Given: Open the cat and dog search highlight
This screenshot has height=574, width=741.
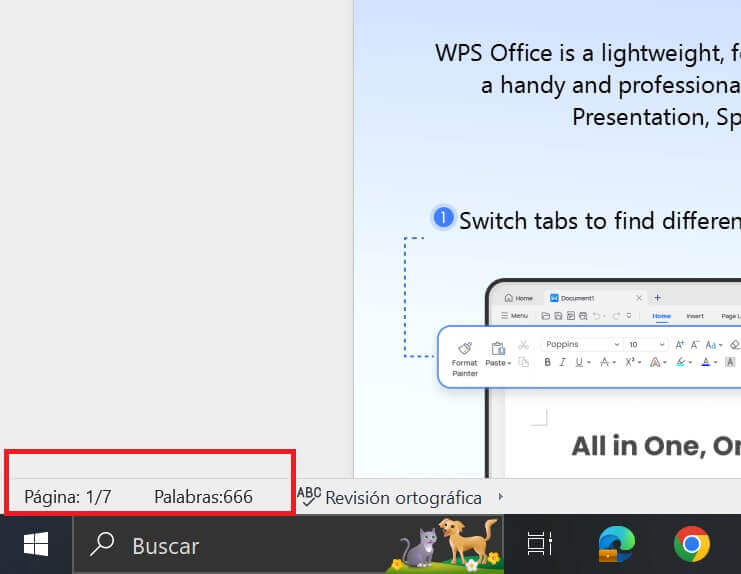Looking at the screenshot, I should click(443, 545).
